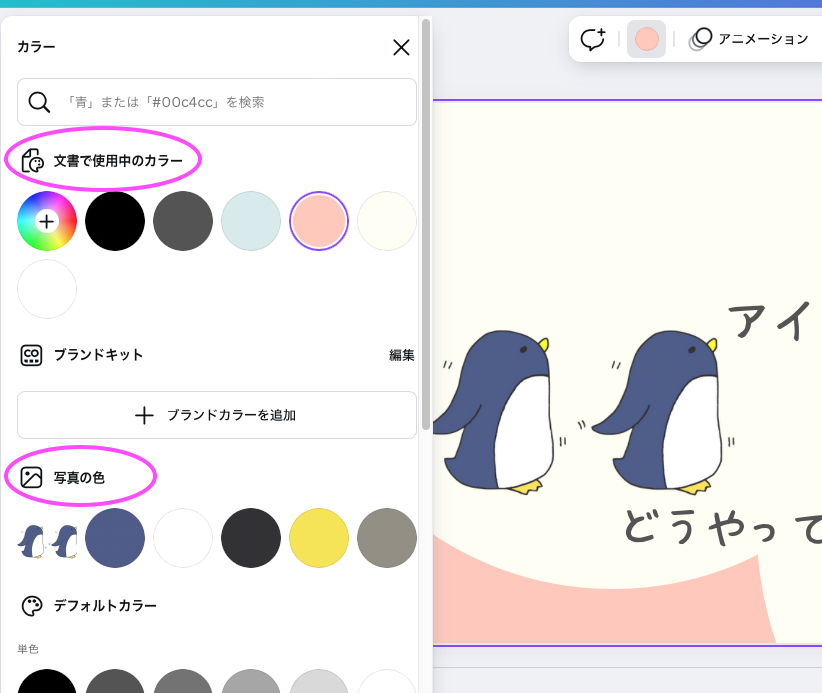Click the document colors palette icon

pos(32,160)
